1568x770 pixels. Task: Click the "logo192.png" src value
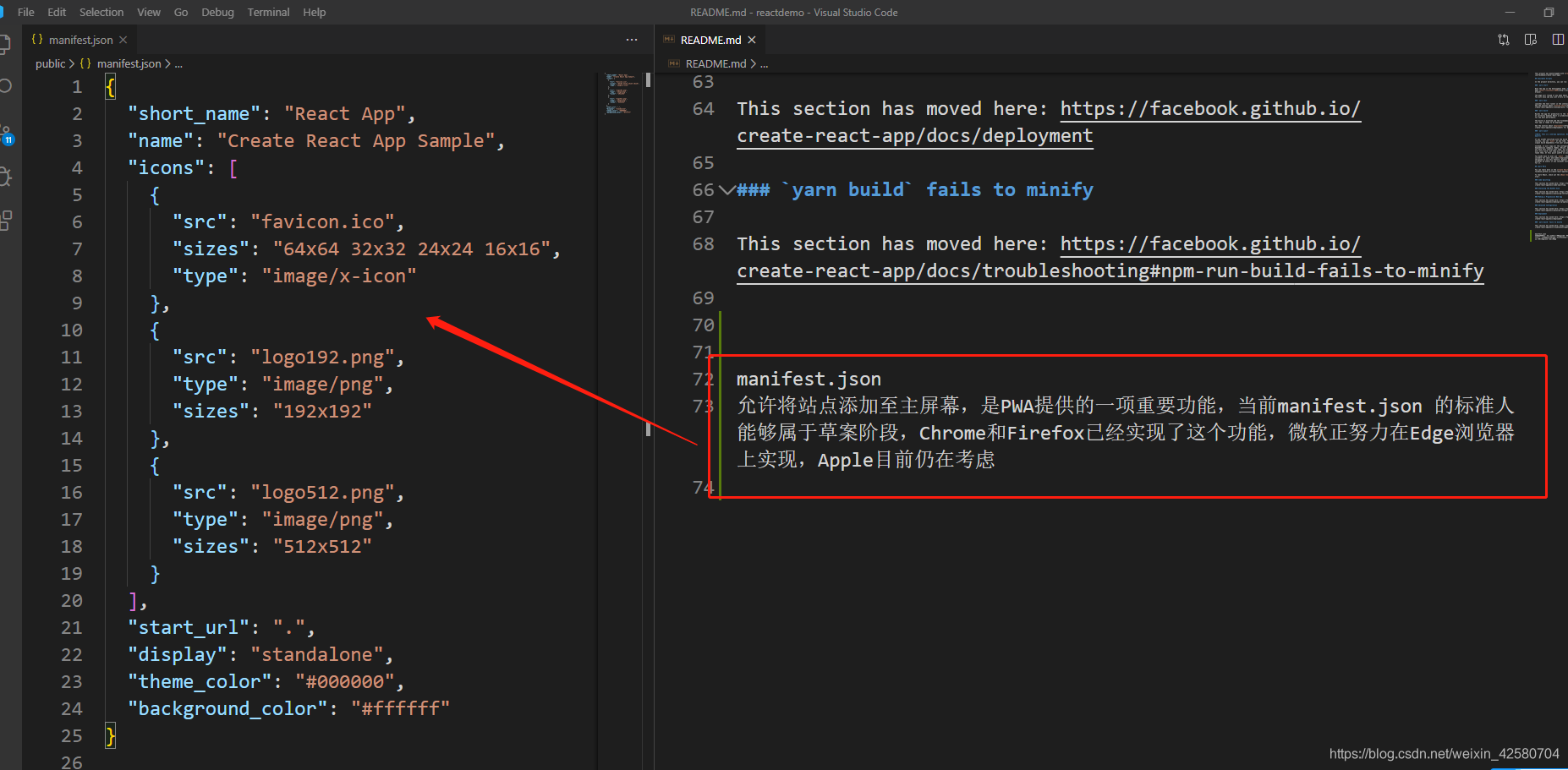(x=322, y=358)
